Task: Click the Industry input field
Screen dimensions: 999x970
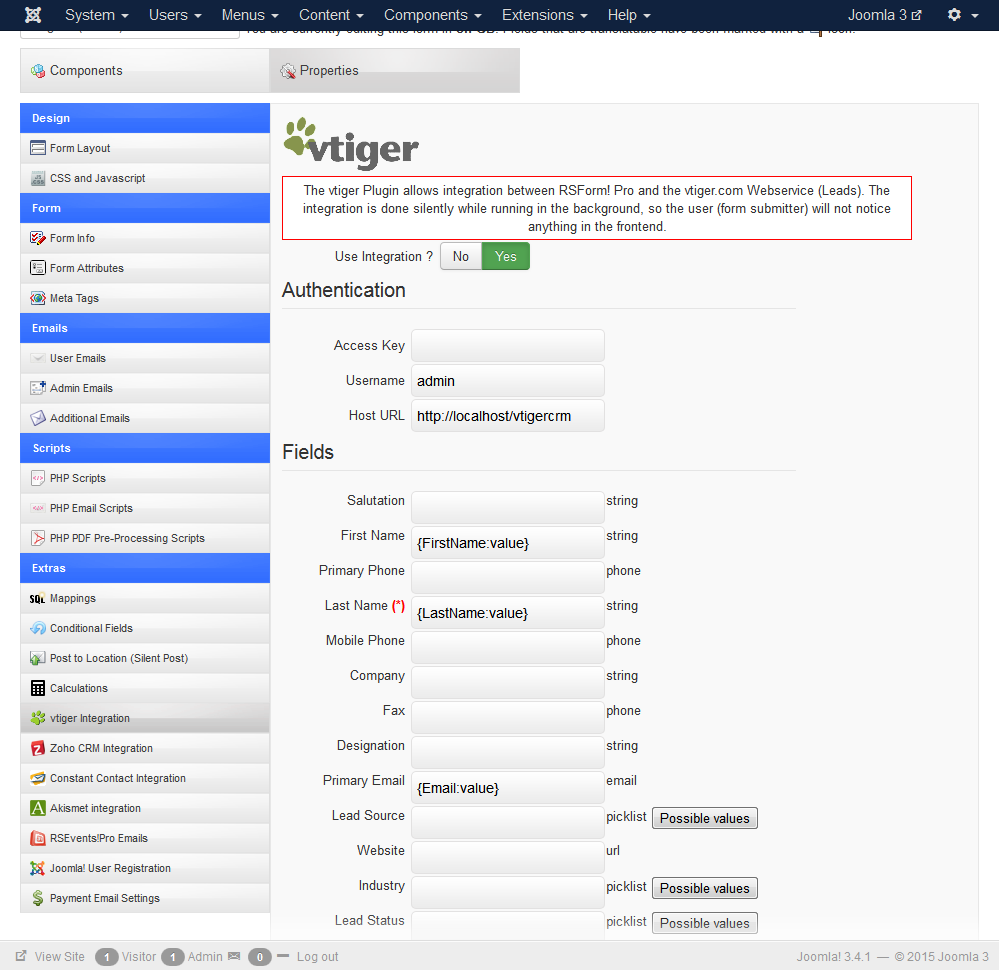Action: pos(508,893)
